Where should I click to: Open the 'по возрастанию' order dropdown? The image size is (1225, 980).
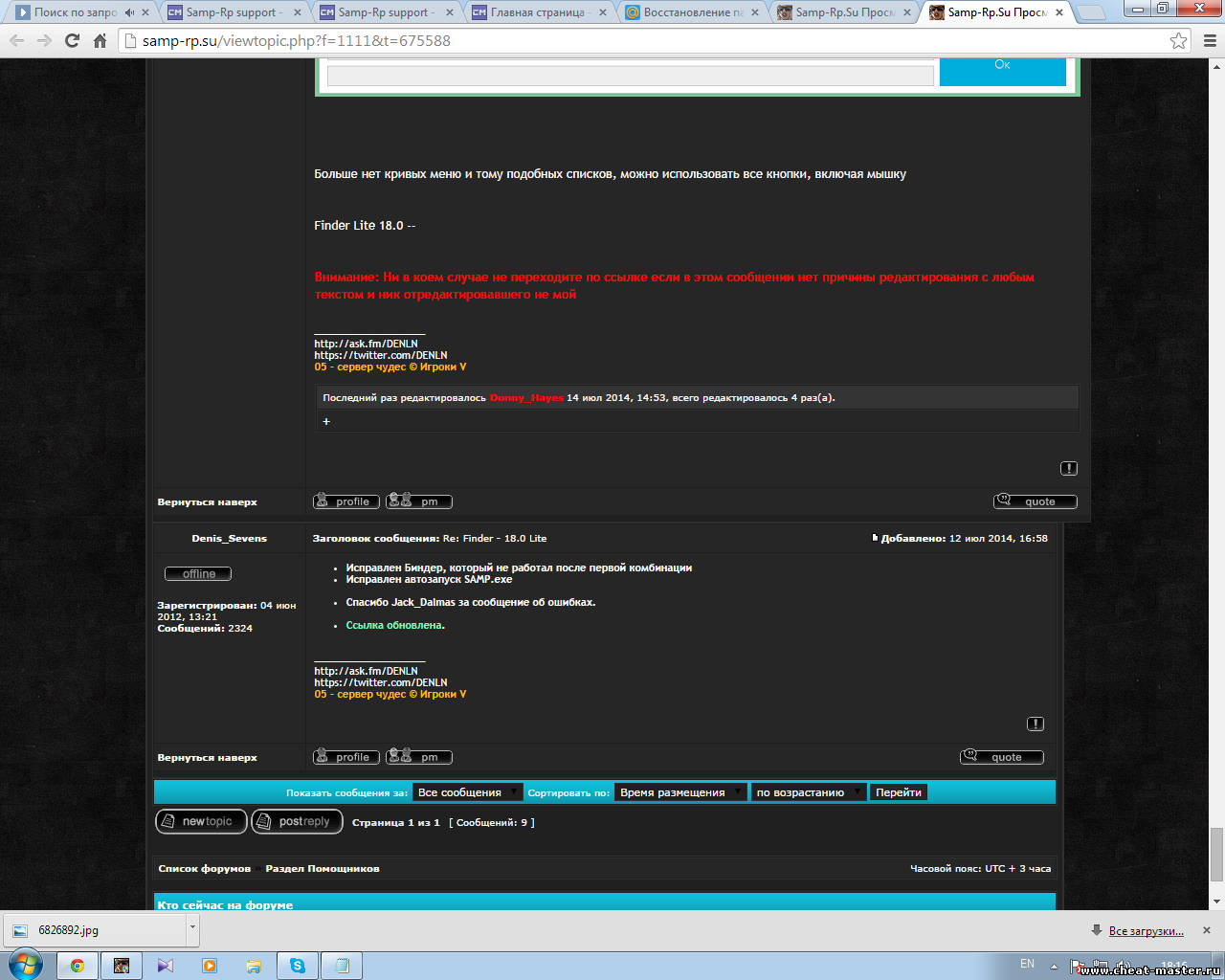coord(809,792)
